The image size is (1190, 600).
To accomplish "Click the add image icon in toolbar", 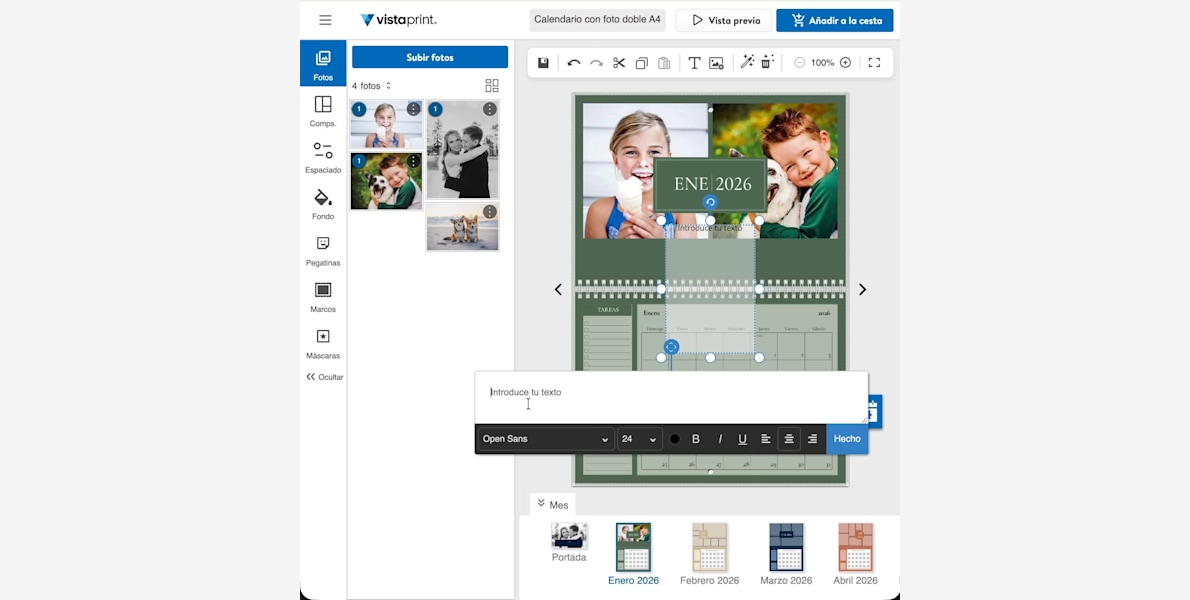I will coord(716,63).
